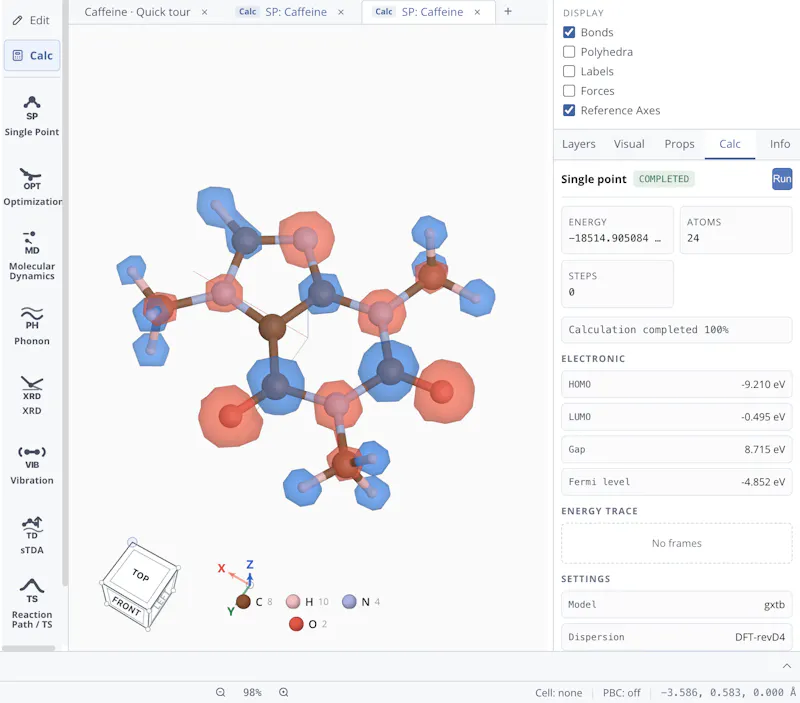Open the Info panel tab
The height and width of the screenshot is (703, 800).
(780, 144)
